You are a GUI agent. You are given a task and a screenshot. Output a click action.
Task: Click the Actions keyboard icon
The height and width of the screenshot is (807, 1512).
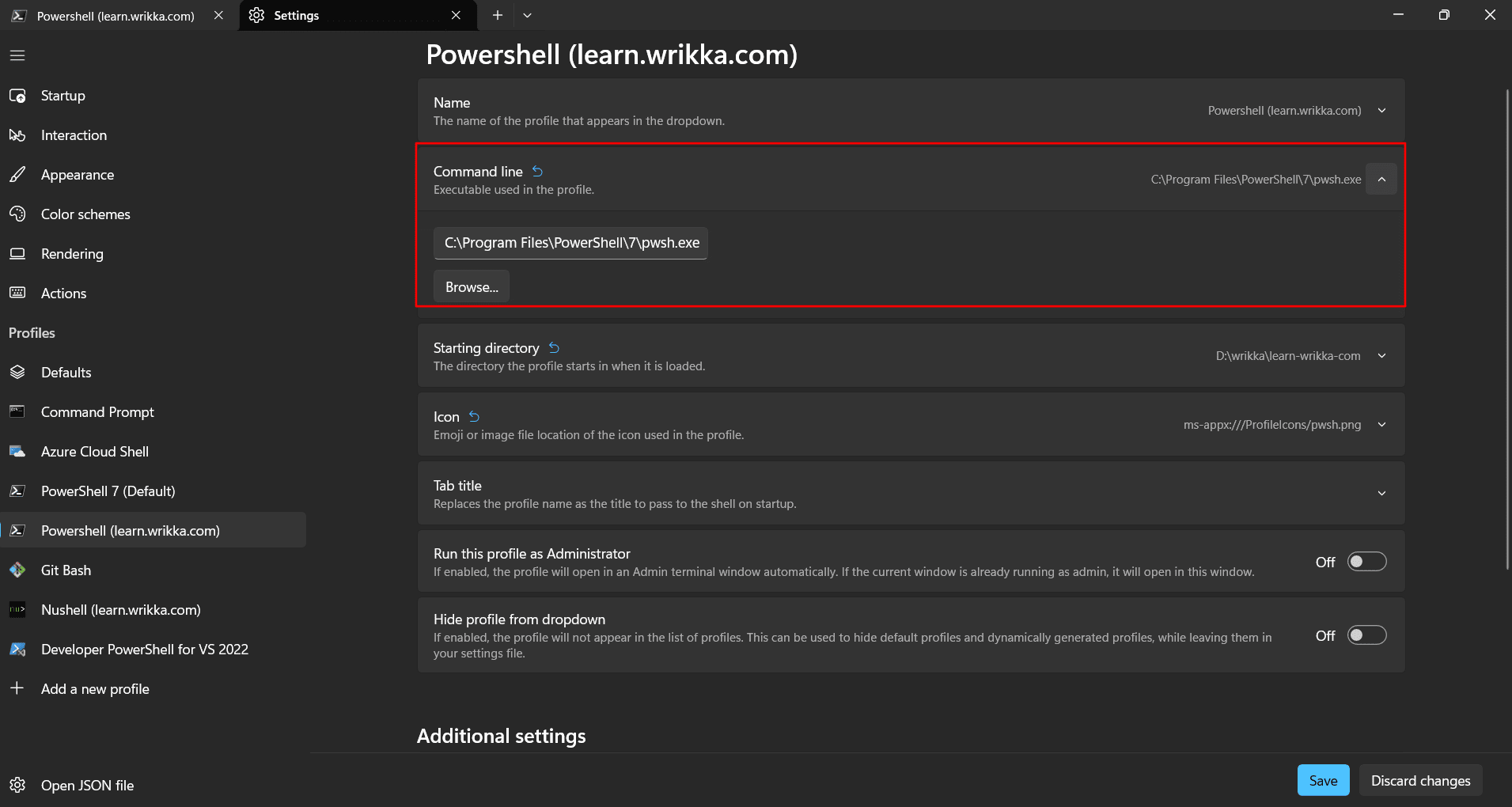(17, 294)
